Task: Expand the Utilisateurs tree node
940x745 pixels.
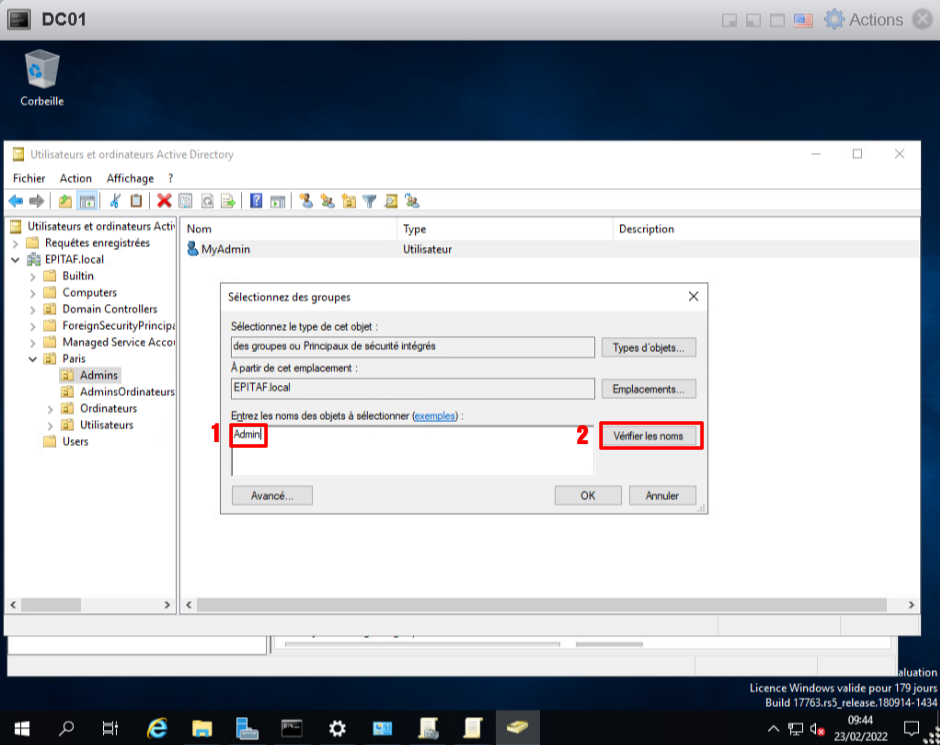Action: 51,425
